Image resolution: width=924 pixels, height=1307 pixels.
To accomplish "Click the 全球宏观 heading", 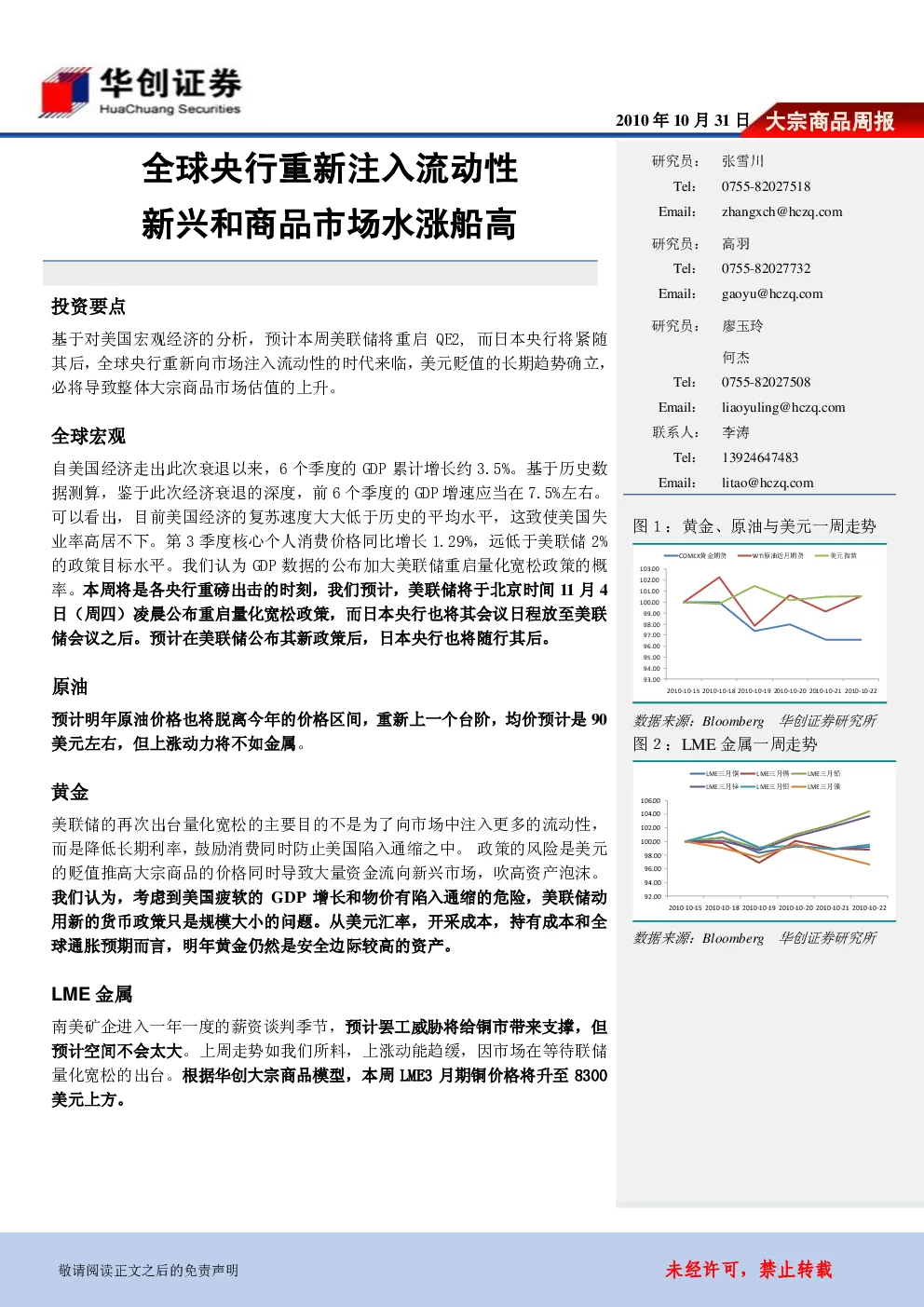I will (x=88, y=436).
